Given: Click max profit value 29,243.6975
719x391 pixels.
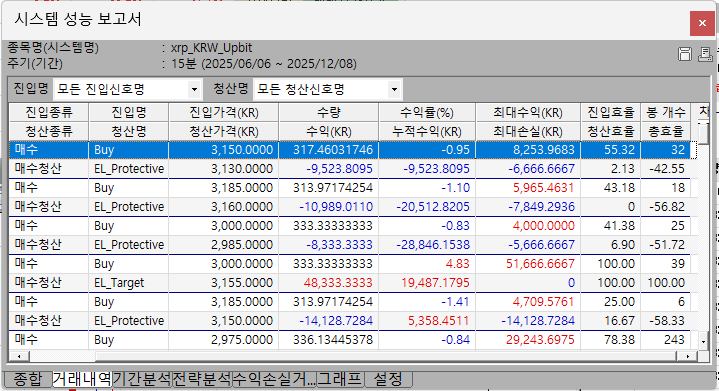Looking at the screenshot, I should click(x=528, y=340).
